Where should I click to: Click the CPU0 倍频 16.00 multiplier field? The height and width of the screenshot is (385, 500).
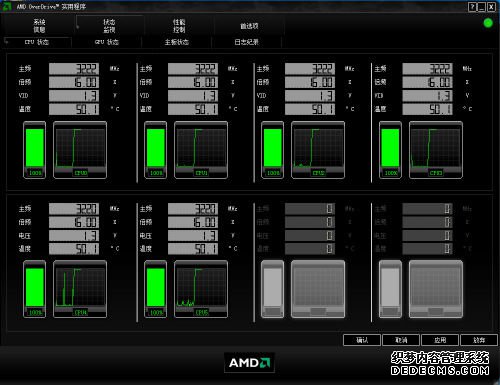point(74,82)
